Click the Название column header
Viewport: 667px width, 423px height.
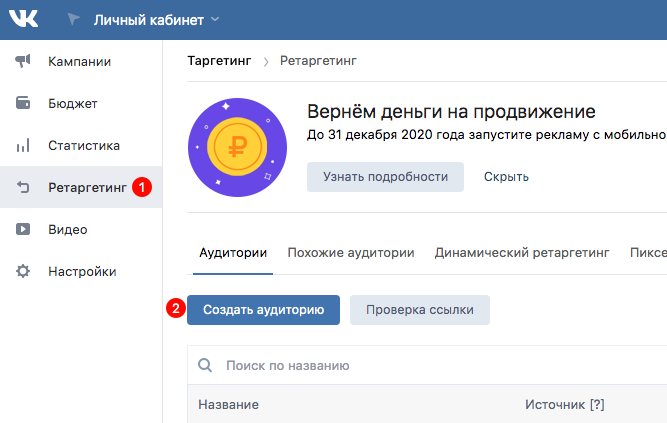tap(228, 404)
